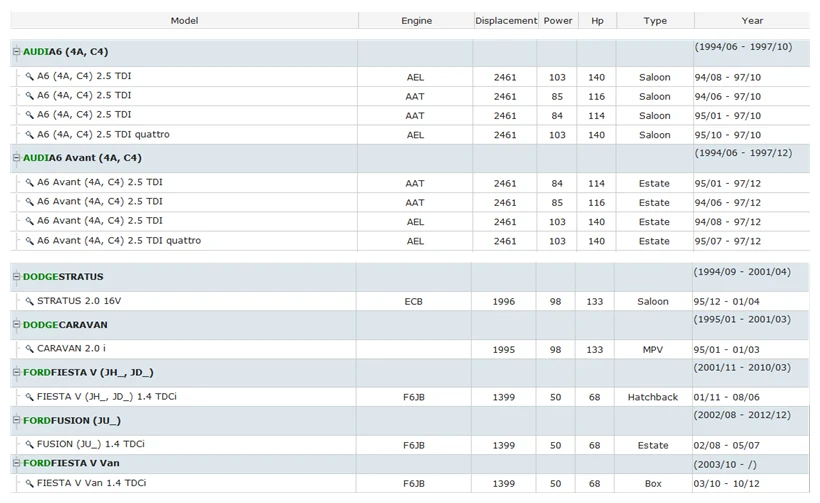
Task: Sort by the Hp column header
Action: [x=597, y=20]
